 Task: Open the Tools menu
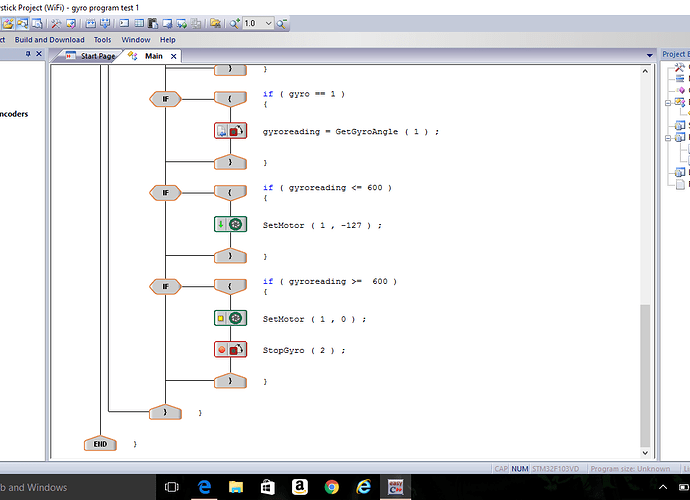pyautogui.click(x=103, y=40)
